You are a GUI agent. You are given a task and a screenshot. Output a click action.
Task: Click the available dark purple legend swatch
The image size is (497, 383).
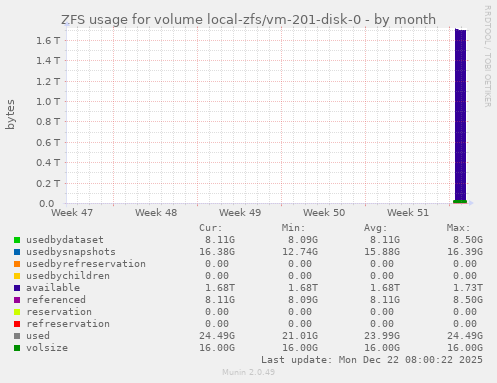pos(17,288)
